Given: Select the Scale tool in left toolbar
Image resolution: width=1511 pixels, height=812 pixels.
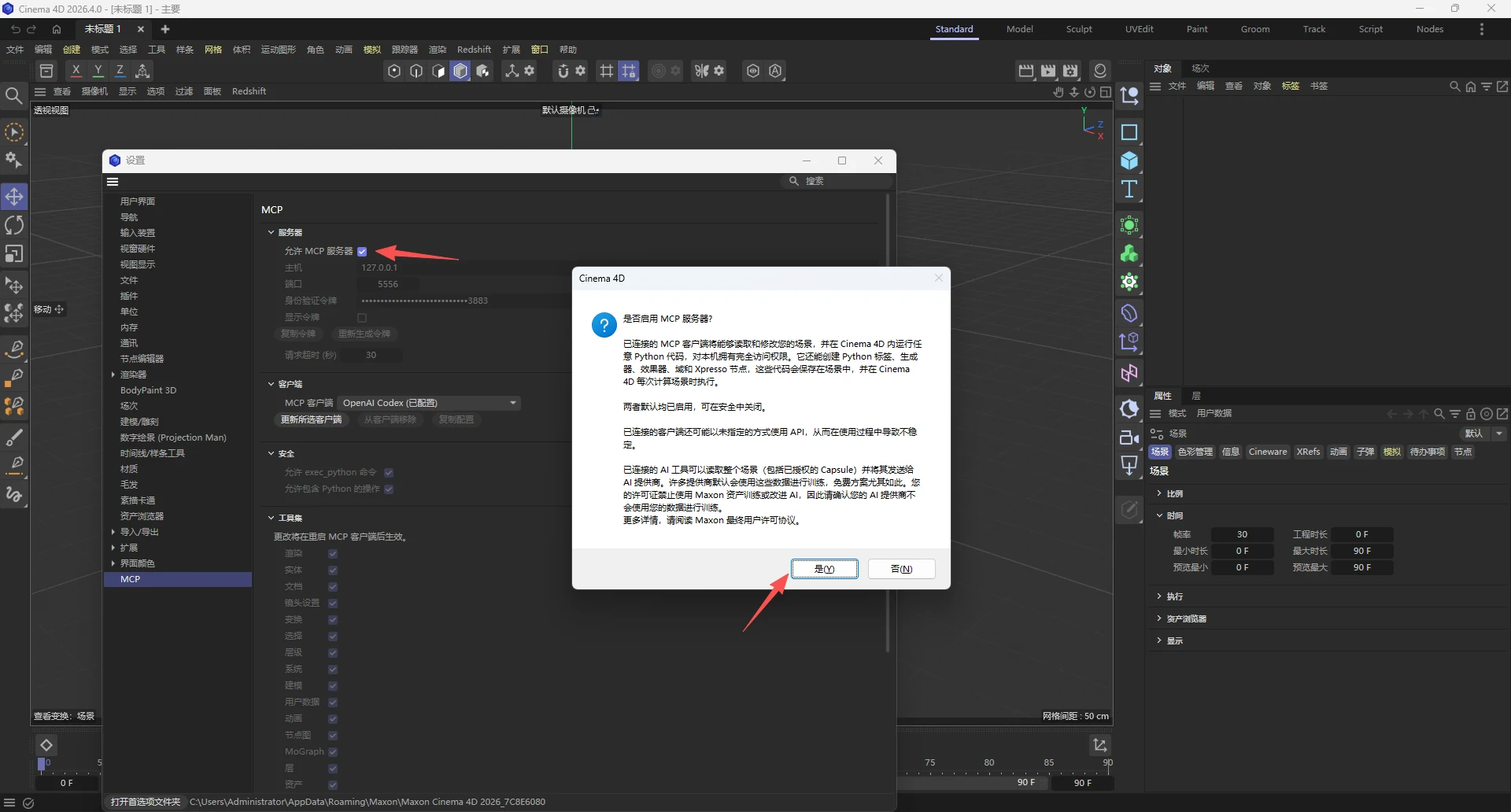Looking at the screenshot, I should pos(14,253).
